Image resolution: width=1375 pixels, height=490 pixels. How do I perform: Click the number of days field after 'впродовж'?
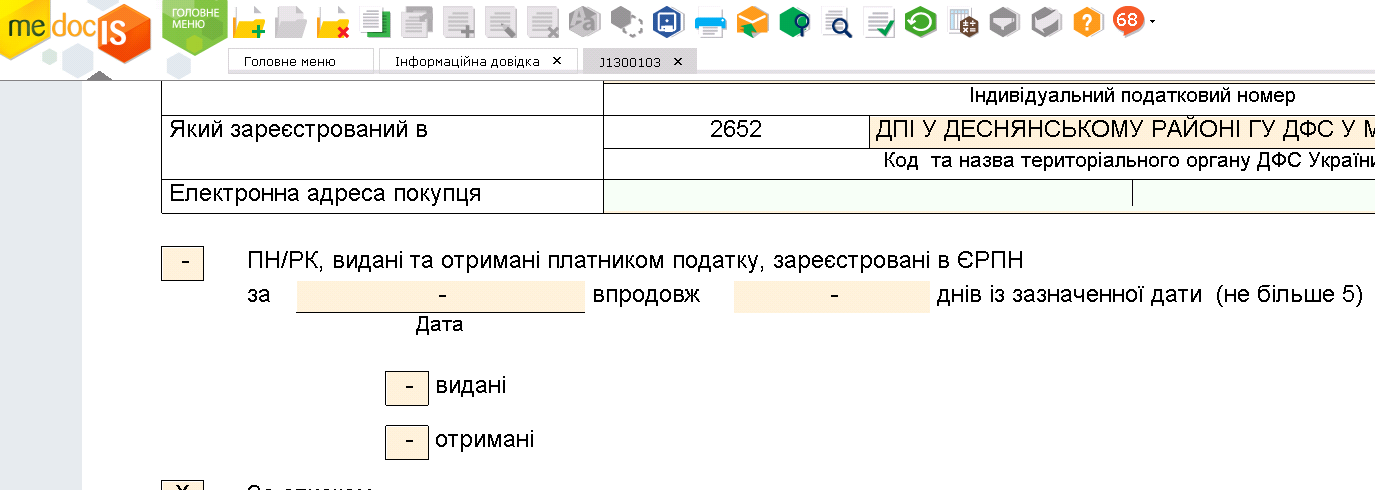tap(831, 296)
